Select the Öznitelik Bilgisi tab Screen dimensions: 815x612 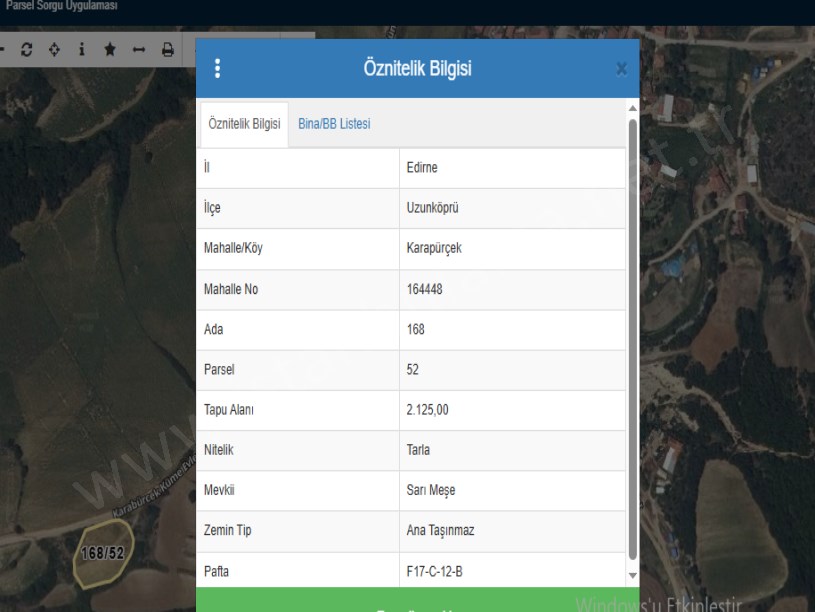[x=244, y=123]
